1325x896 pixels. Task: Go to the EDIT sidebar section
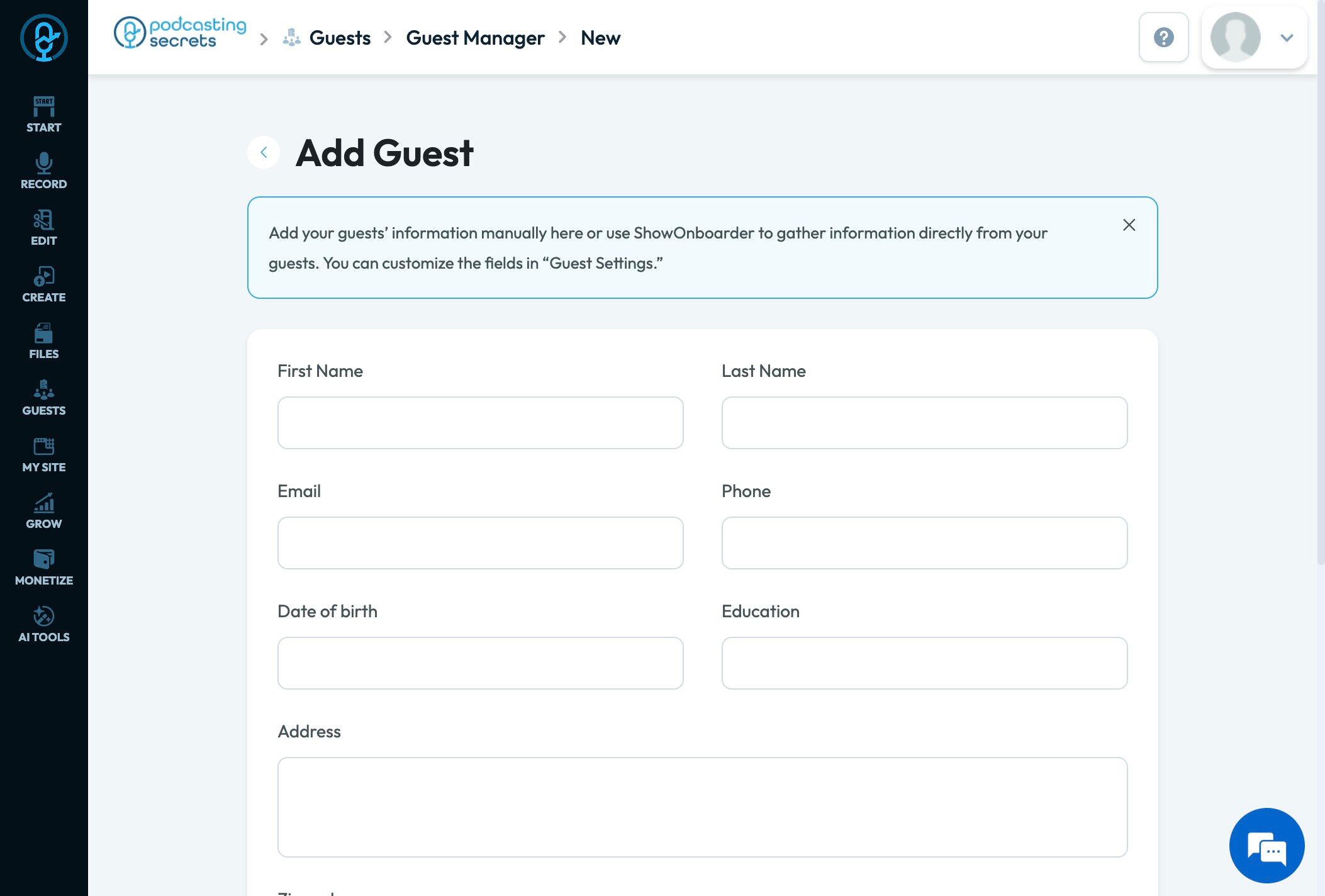pos(43,228)
